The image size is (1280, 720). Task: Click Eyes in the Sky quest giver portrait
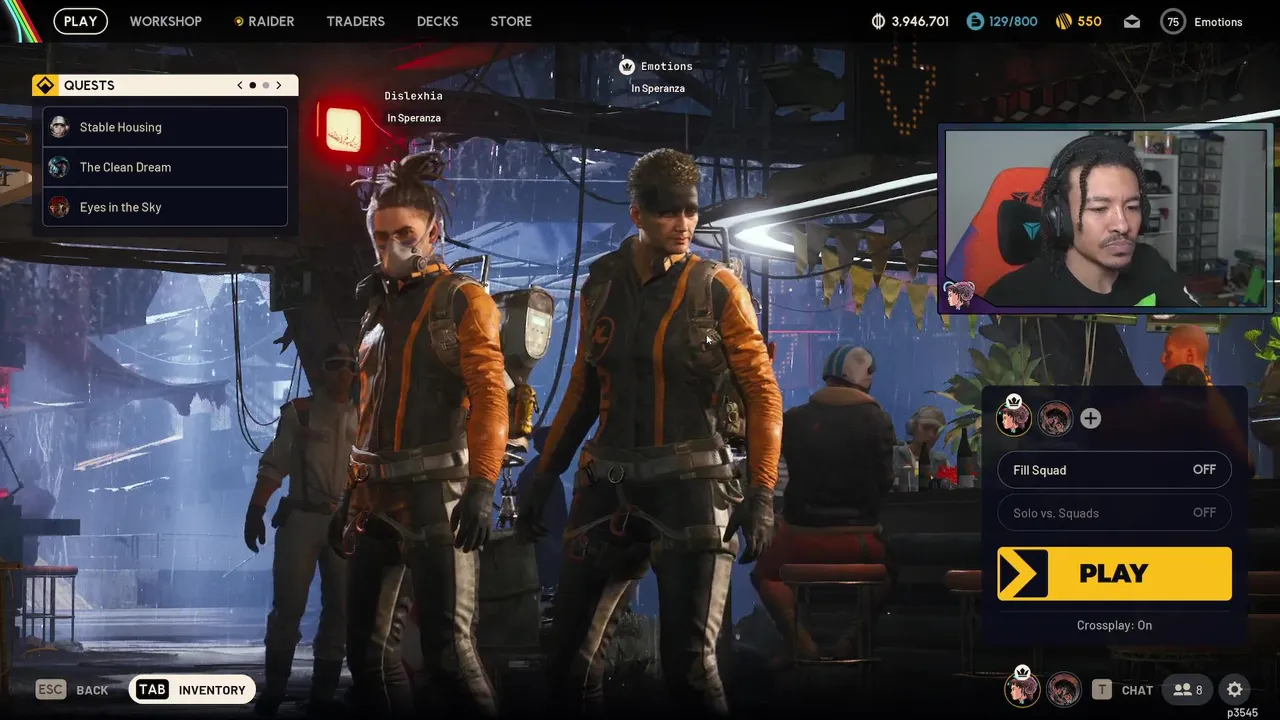click(x=59, y=207)
